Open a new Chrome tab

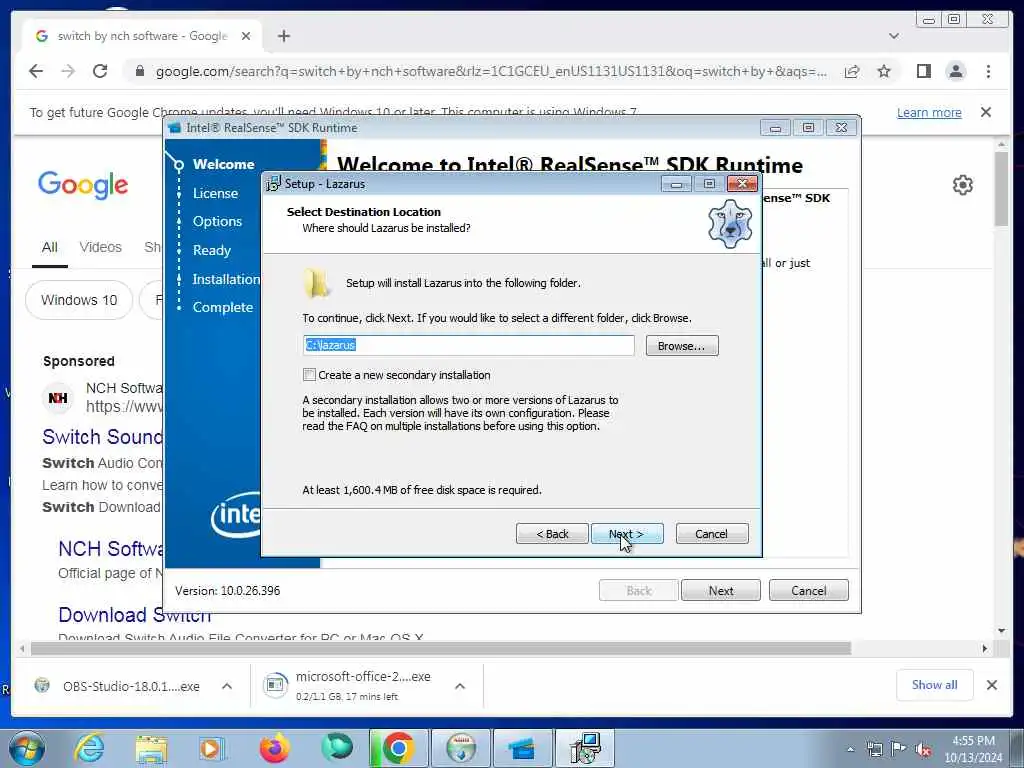(x=283, y=36)
